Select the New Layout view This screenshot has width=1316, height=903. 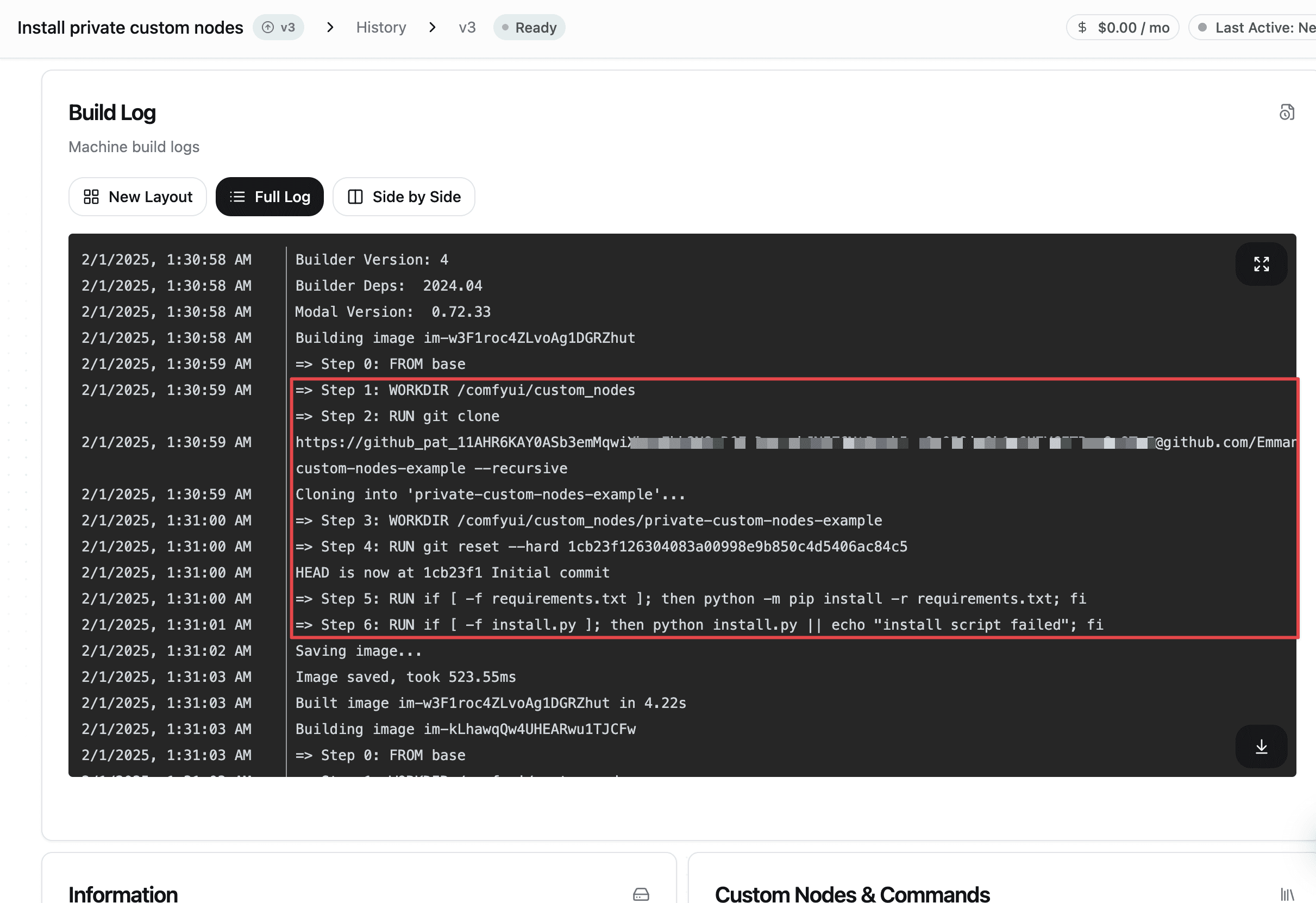coord(137,197)
